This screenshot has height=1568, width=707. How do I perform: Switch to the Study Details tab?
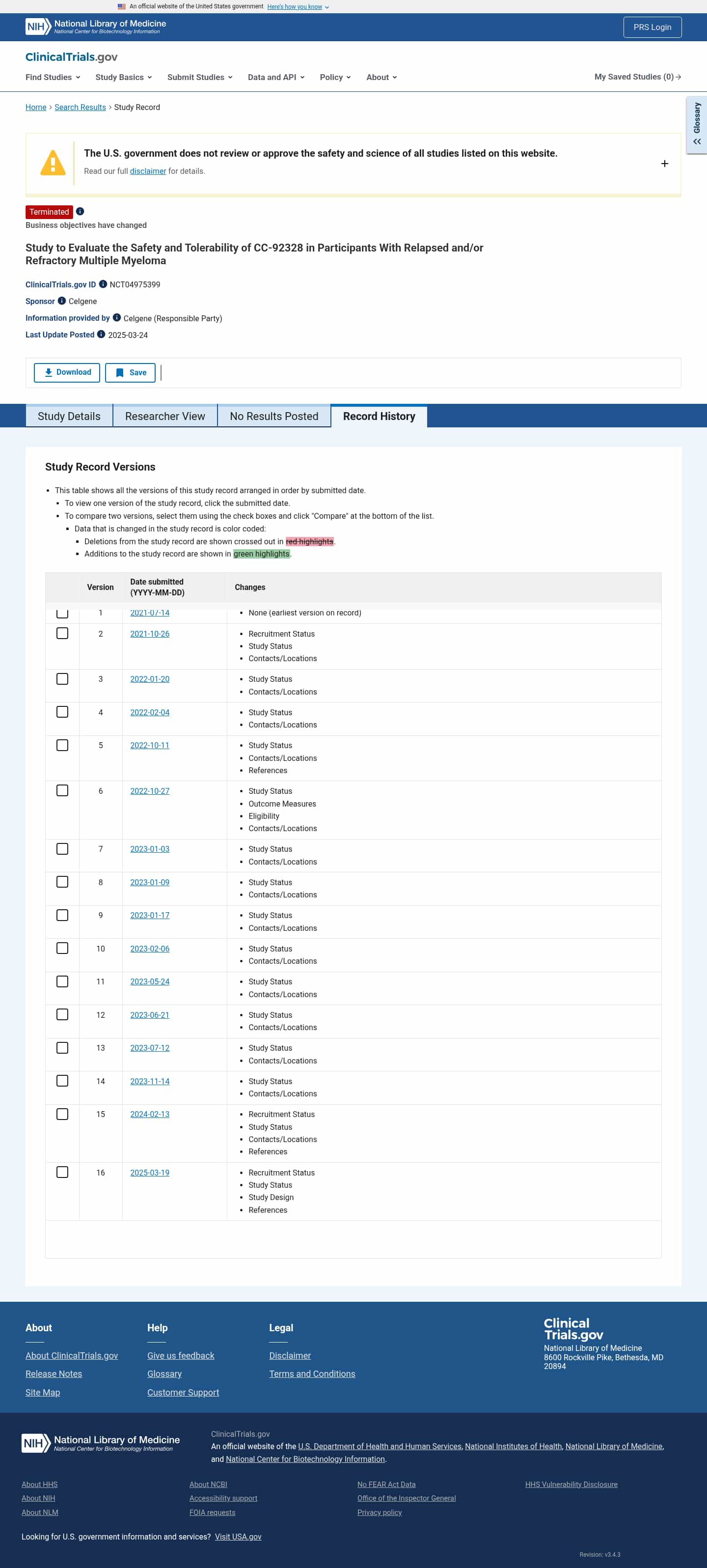tap(68, 417)
